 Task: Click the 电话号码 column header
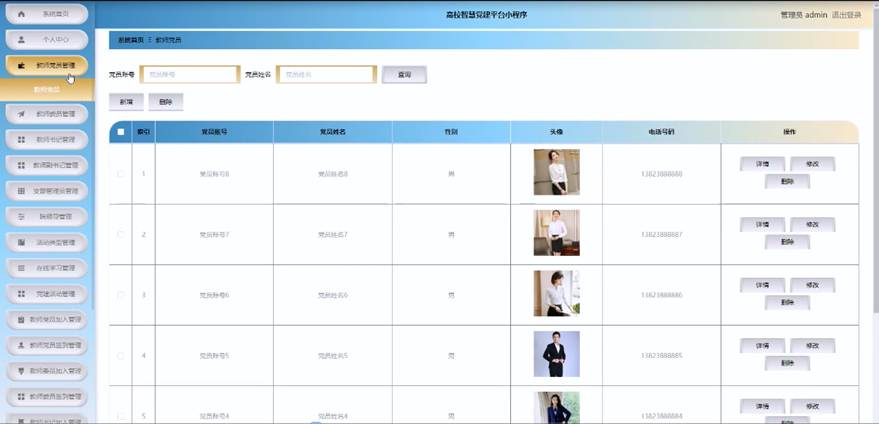(x=661, y=132)
